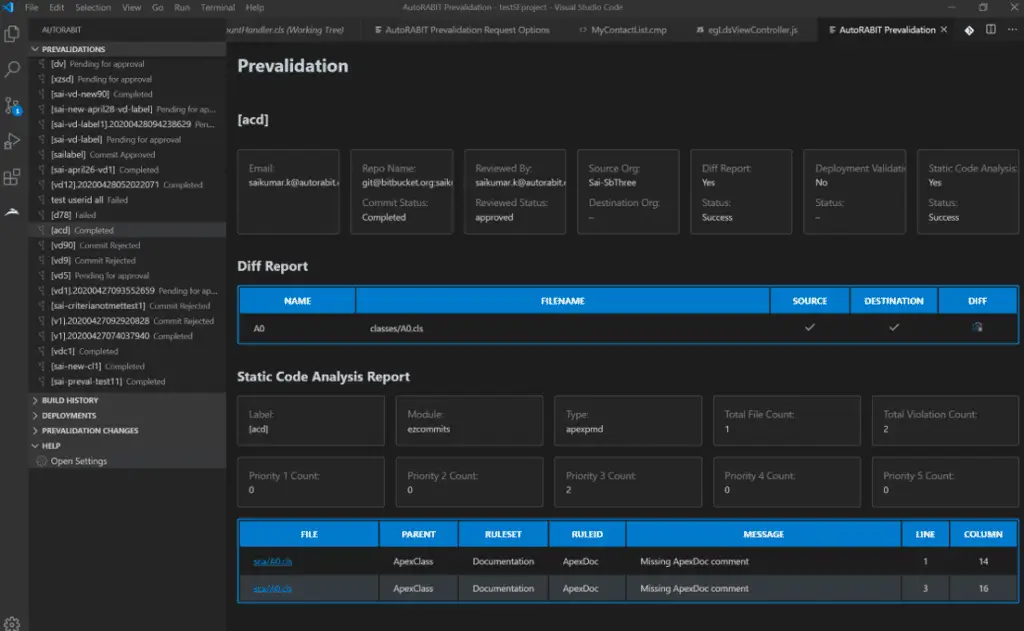Click the Destination checkmark for A0 row

click(x=894, y=327)
